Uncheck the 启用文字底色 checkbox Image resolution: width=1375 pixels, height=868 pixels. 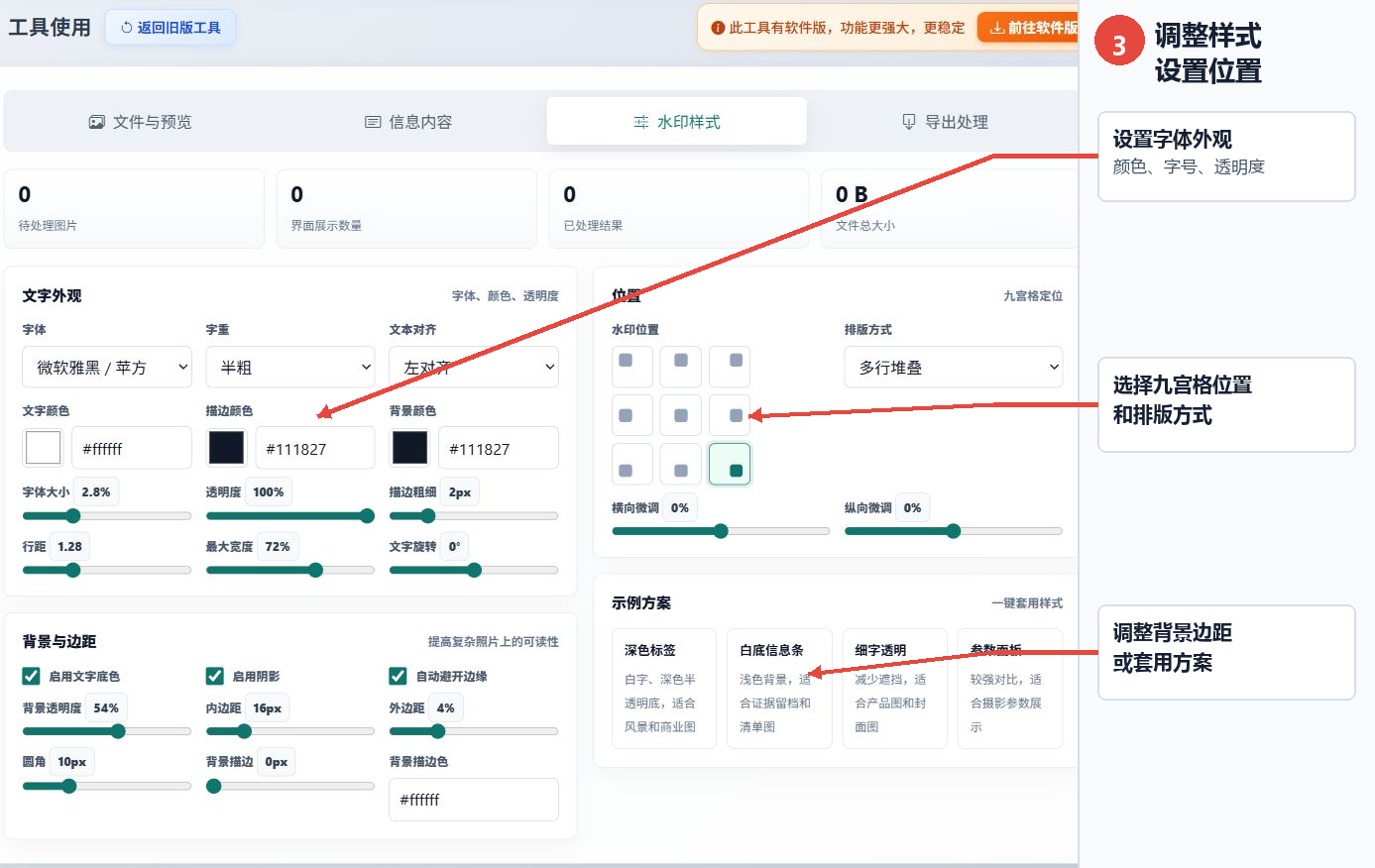[31, 676]
